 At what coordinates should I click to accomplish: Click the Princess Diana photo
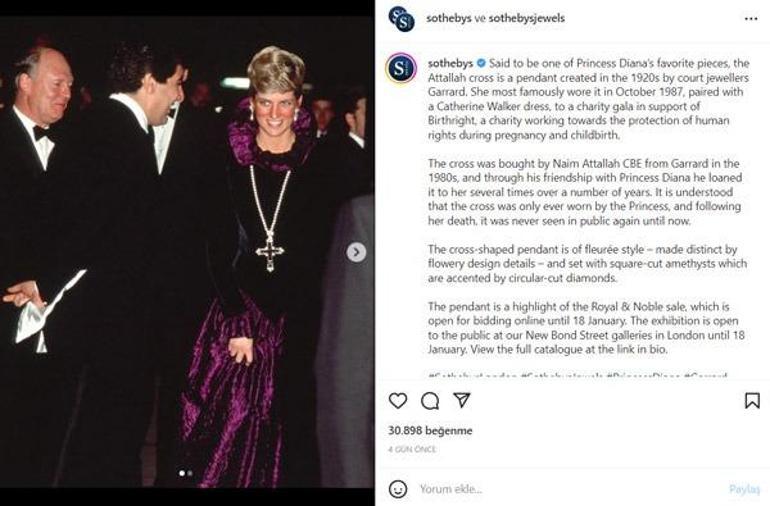[187, 250]
